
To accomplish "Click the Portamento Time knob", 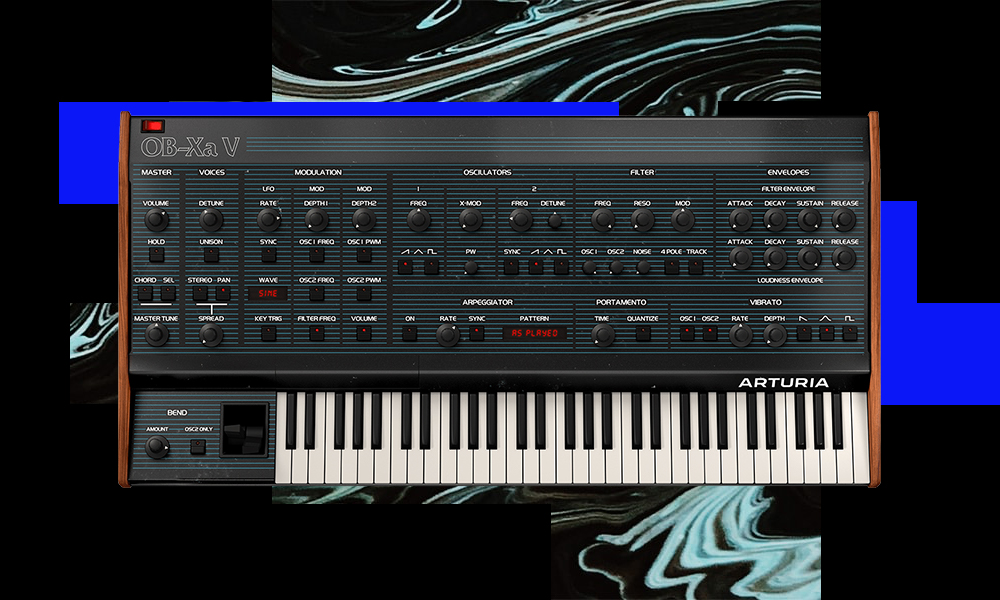I will pyautogui.click(x=603, y=335).
